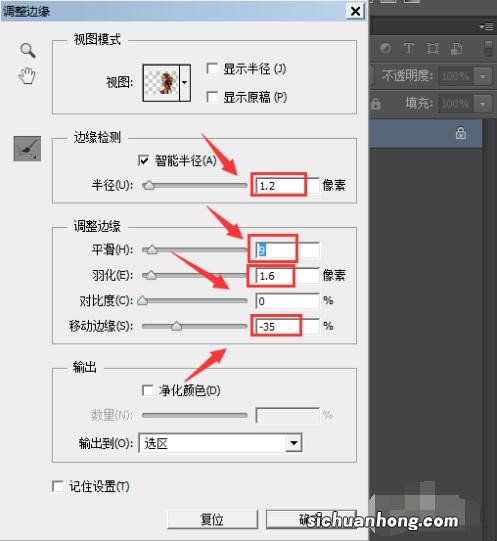The image size is (497, 541).
Task: Select the Refine Radius brush tool
Action: click(27, 149)
